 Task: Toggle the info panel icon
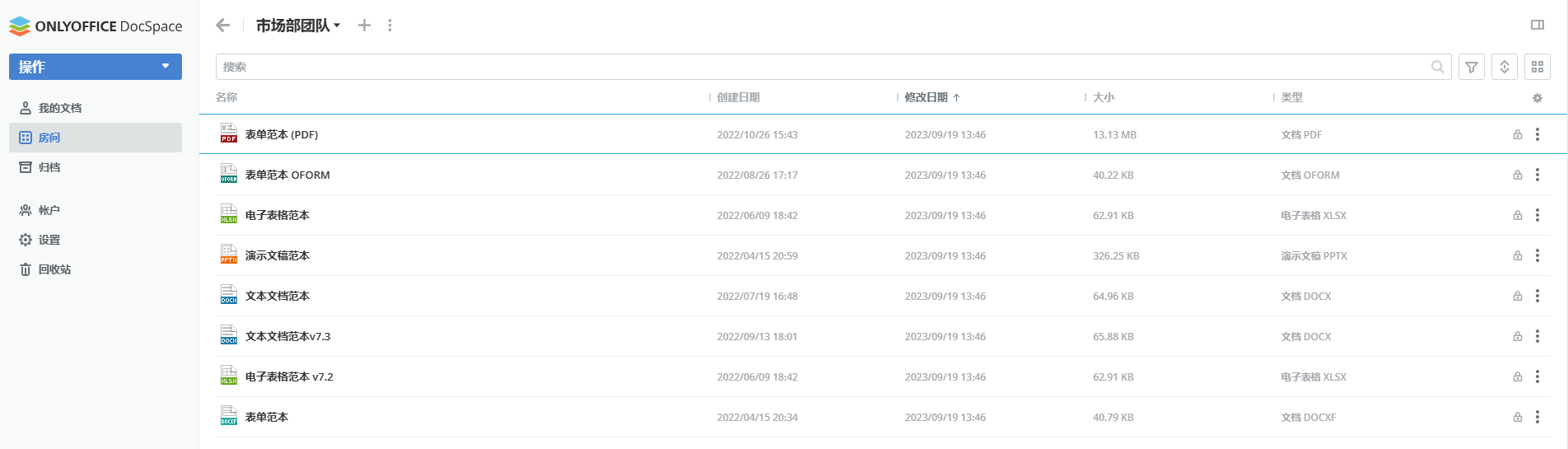tap(1537, 25)
